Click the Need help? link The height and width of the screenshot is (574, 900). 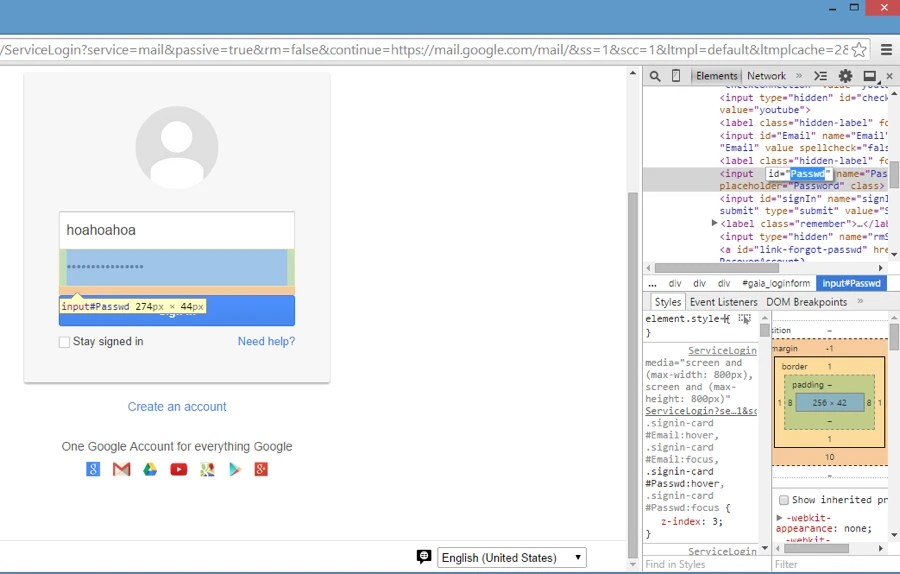(266, 342)
